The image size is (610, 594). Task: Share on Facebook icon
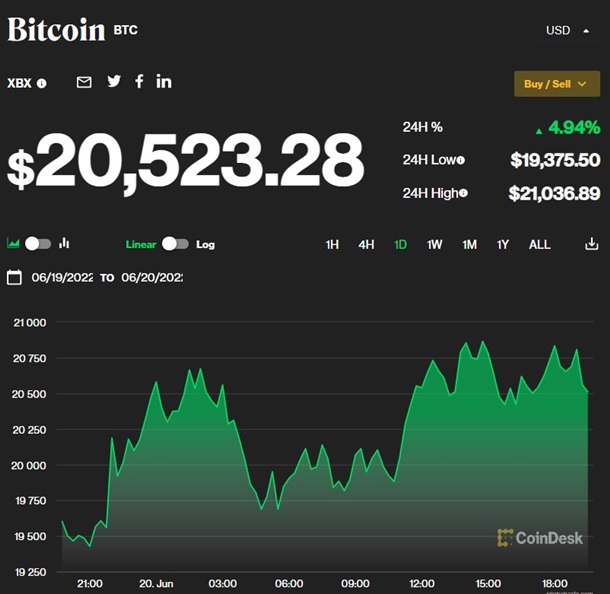coord(139,81)
